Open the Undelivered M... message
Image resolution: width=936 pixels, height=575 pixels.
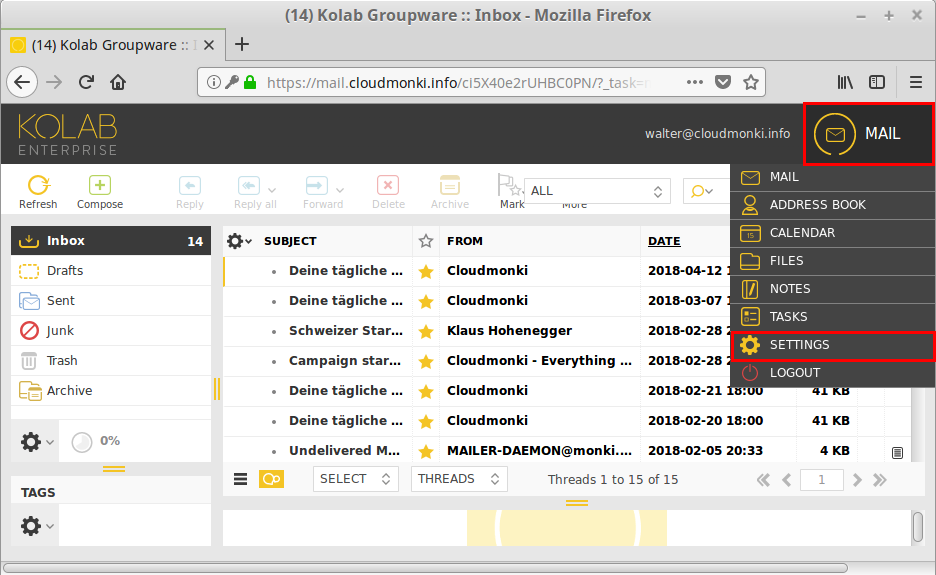point(344,451)
